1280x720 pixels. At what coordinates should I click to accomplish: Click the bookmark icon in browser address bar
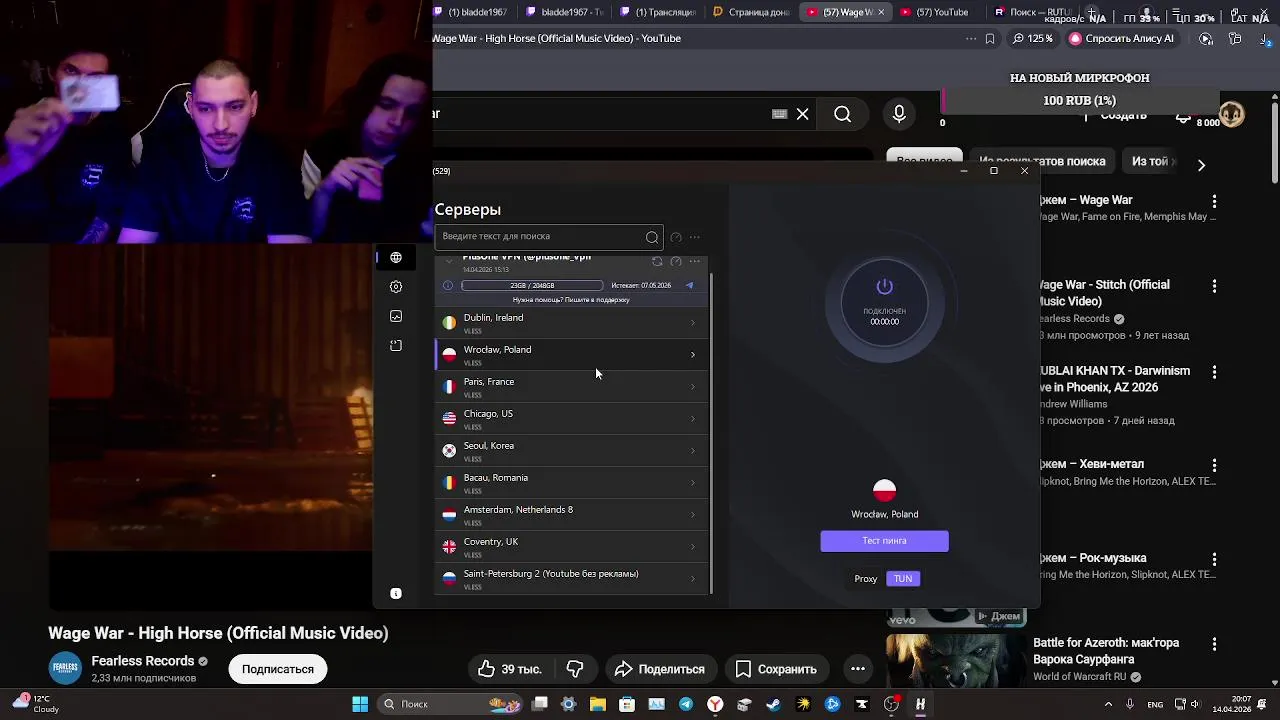click(990, 39)
